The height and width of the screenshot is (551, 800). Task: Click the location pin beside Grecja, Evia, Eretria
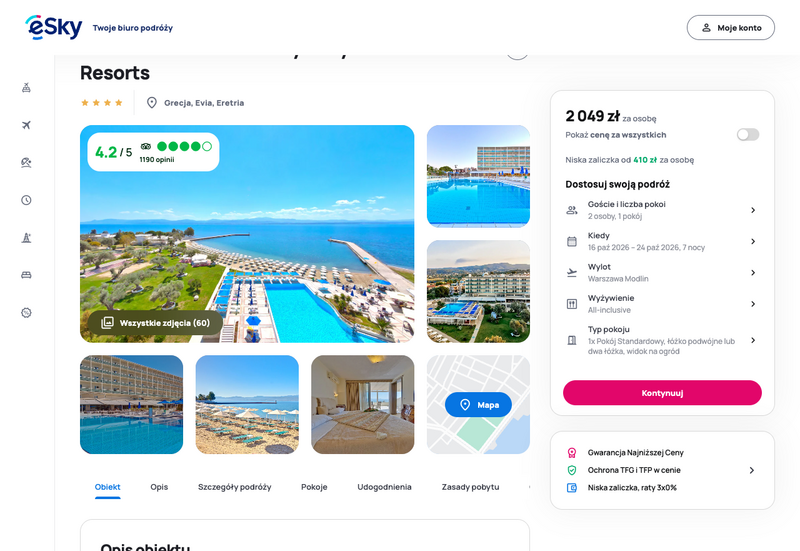coord(152,103)
